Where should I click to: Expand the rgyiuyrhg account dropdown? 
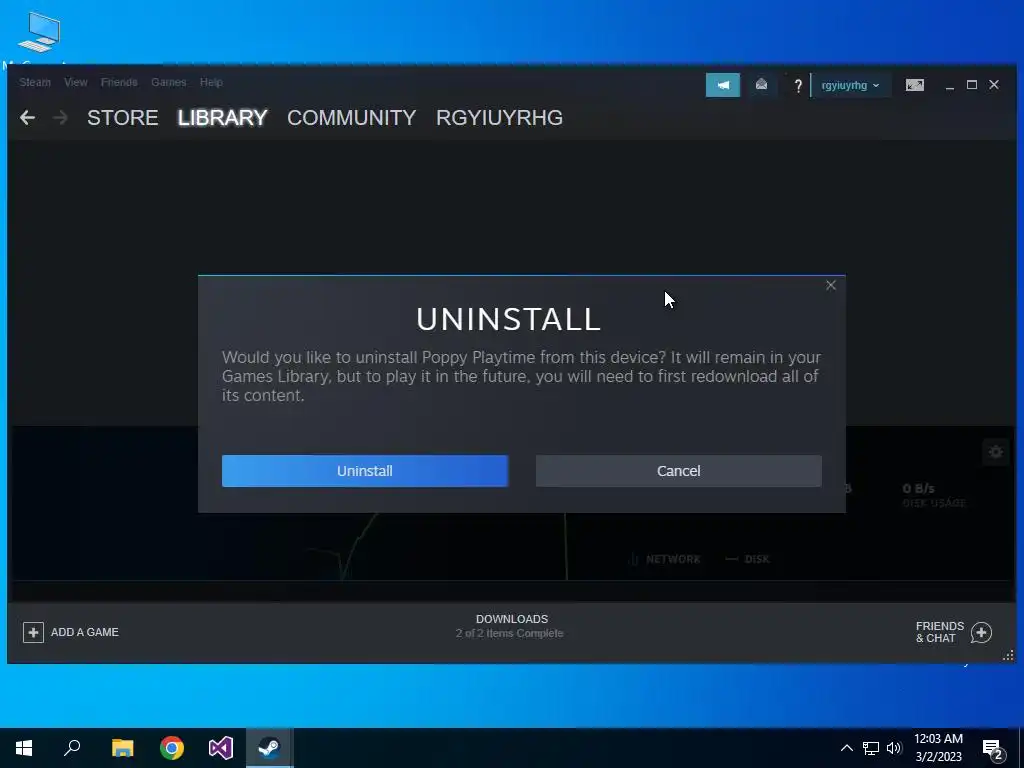point(850,85)
